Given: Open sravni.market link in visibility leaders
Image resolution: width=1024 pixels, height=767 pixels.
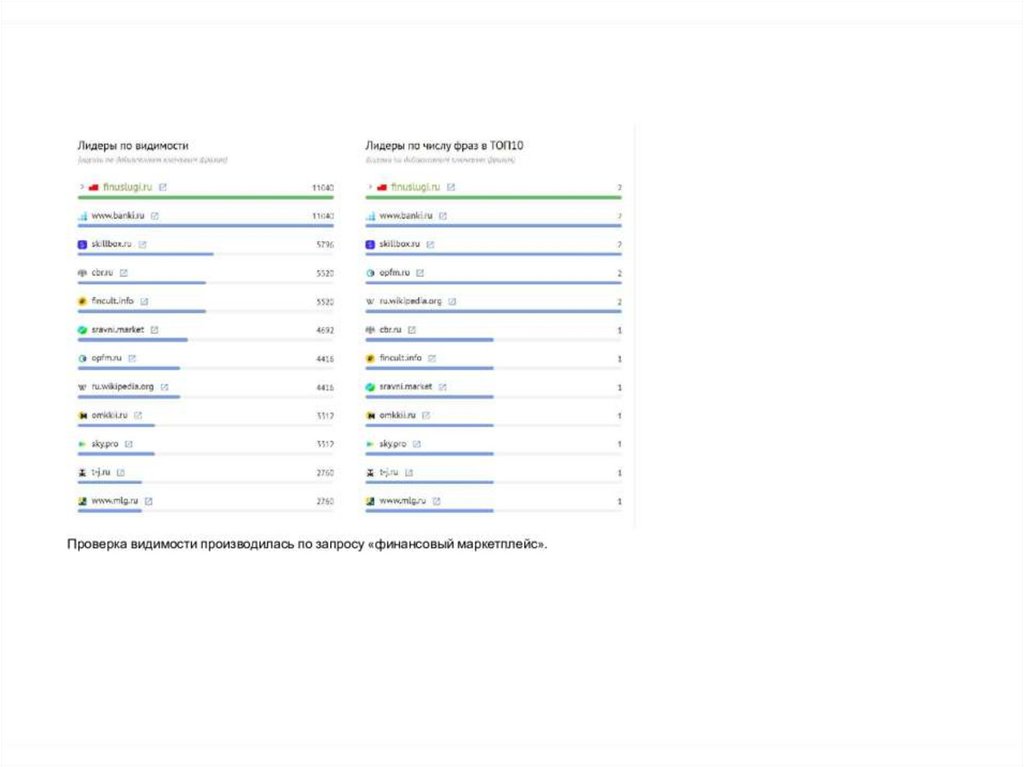Looking at the screenshot, I should [x=118, y=329].
